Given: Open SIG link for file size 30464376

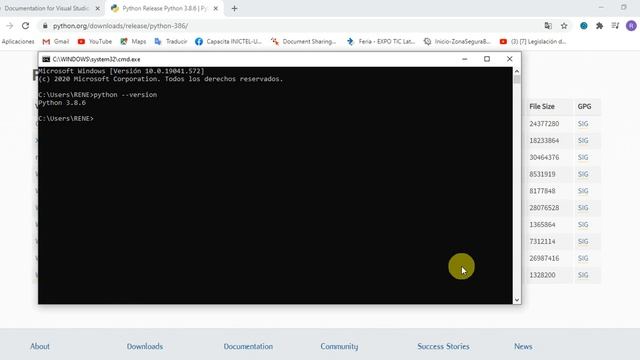Looking at the screenshot, I should click(x=583, y=157).
